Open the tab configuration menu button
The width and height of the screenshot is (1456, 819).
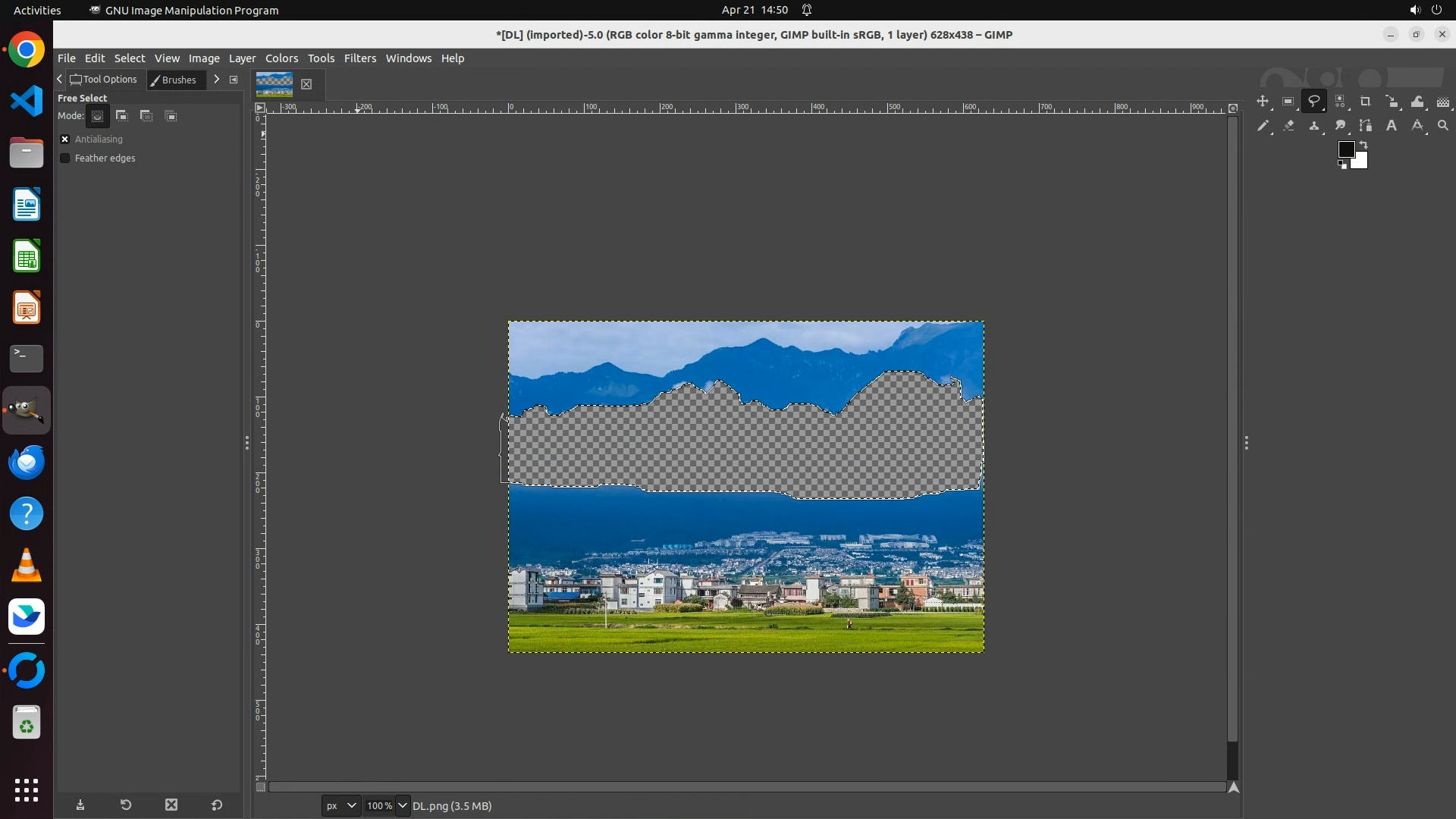coord(234,80)
